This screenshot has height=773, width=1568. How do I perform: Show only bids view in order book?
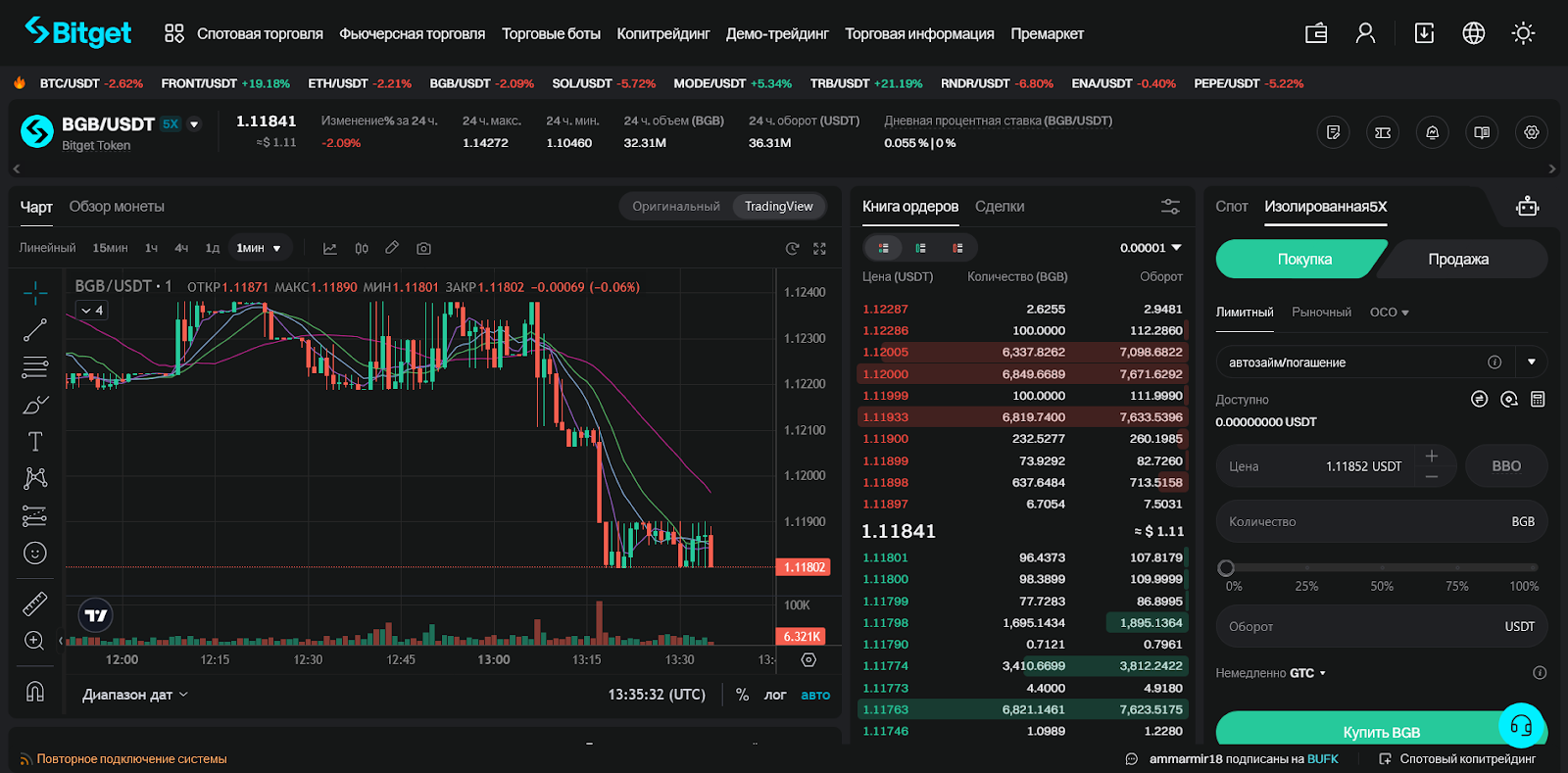click(921, 248)
